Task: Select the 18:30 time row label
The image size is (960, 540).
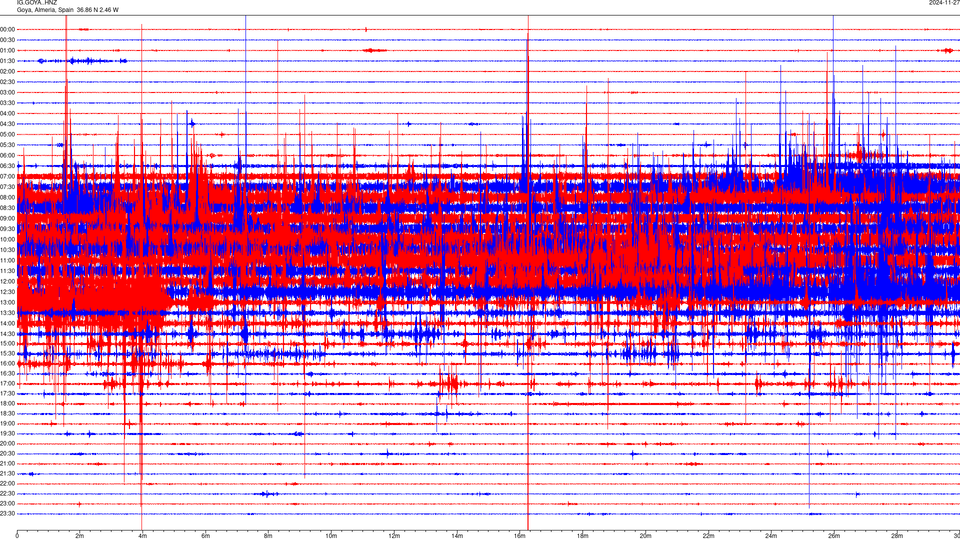Action: 7,413
